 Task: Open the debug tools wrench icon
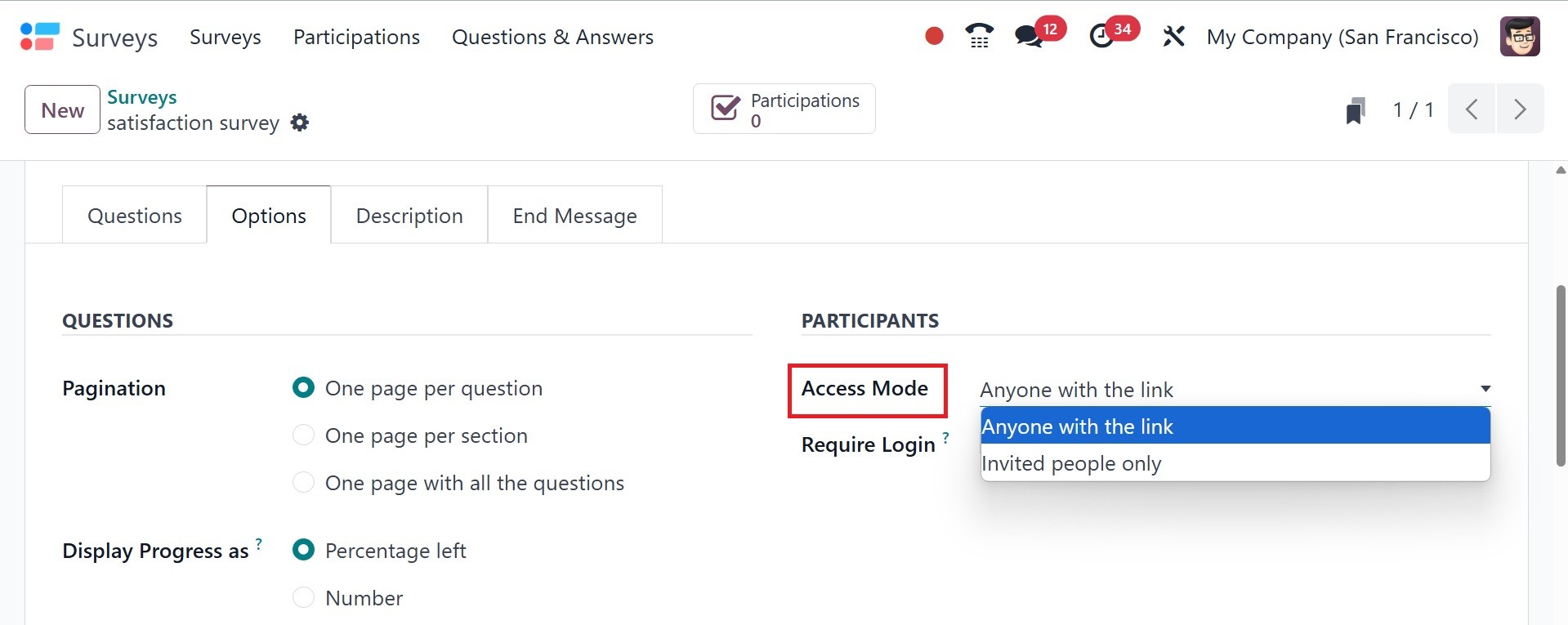(1173, 37)
